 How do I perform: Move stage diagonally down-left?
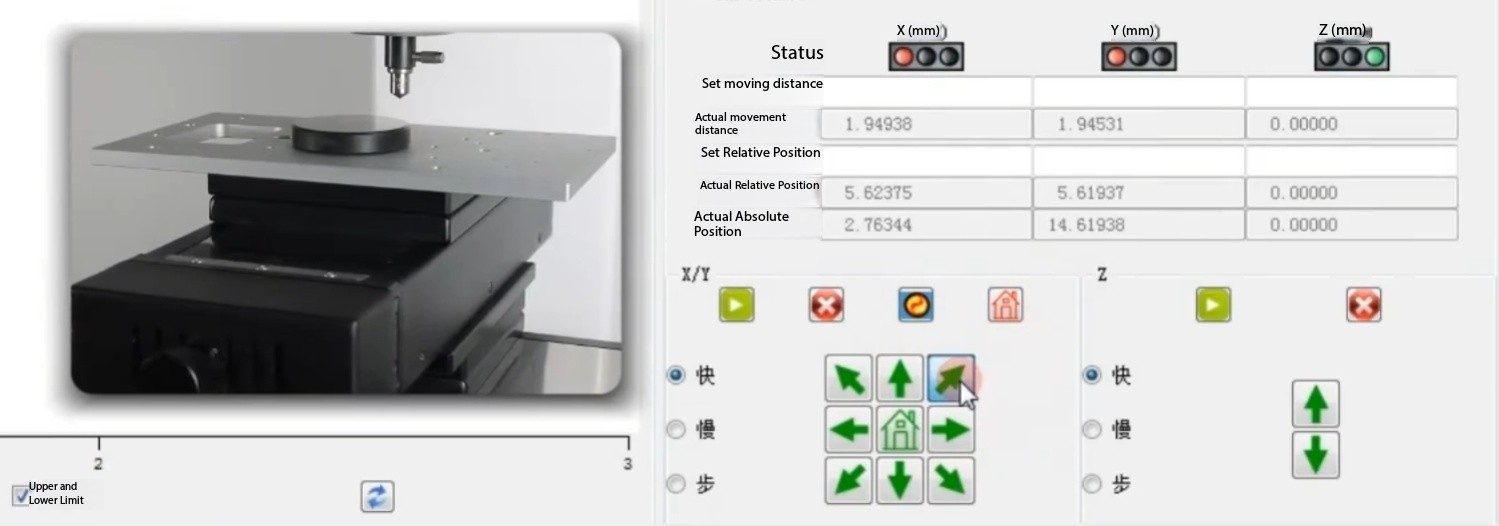tap(849, 481)
